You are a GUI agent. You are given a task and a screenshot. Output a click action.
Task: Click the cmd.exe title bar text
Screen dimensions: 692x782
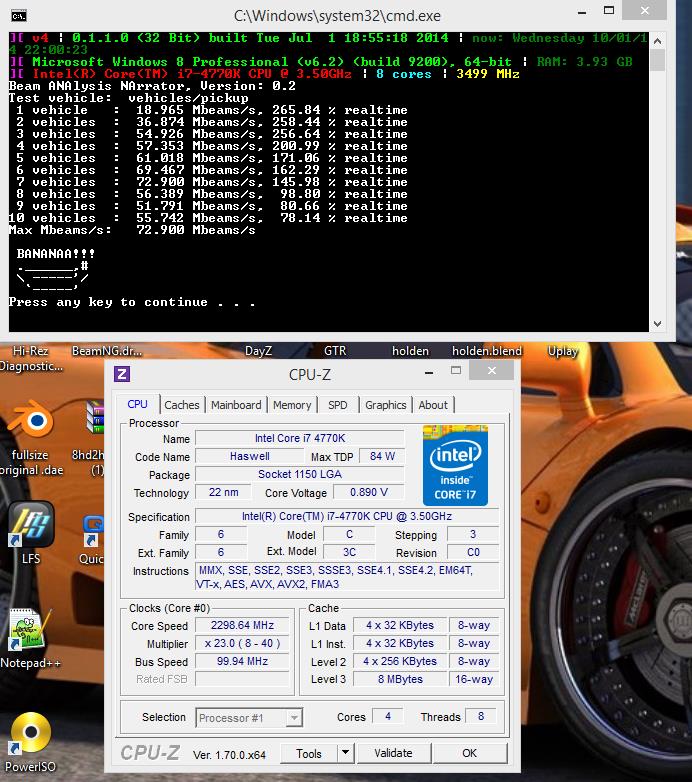tap(337, 16)
